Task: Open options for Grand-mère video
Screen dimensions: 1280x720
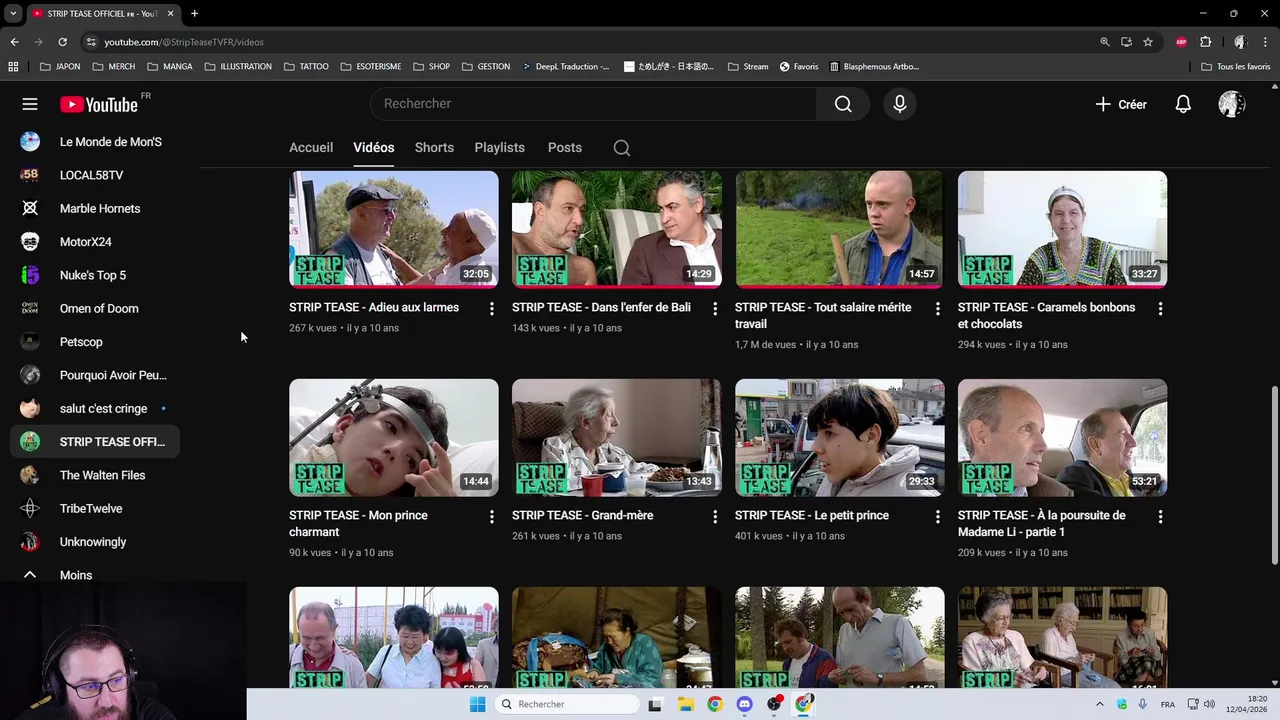Action: point(714,517)
